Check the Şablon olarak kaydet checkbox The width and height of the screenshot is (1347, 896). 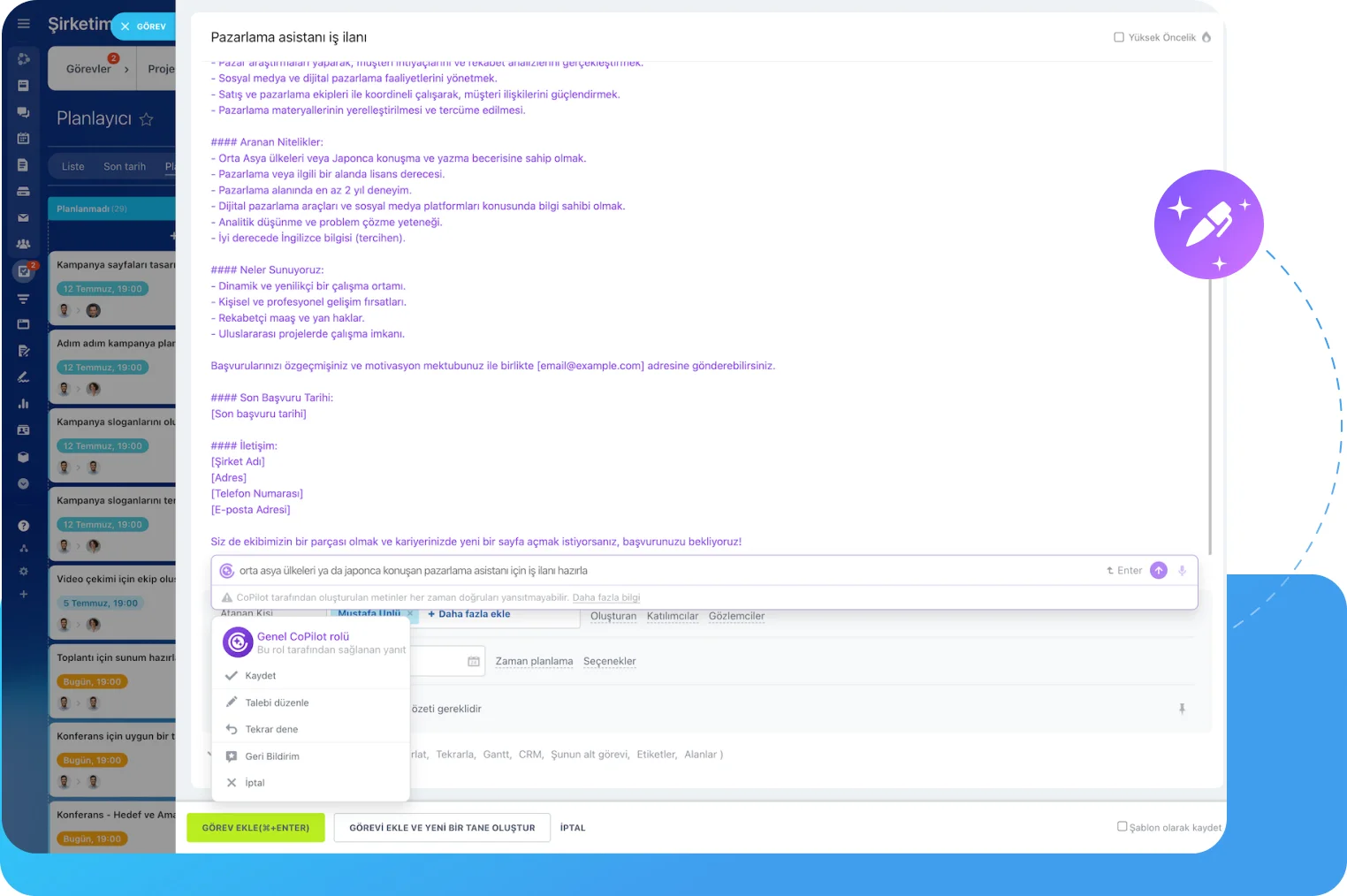(x=1122, y=827)
